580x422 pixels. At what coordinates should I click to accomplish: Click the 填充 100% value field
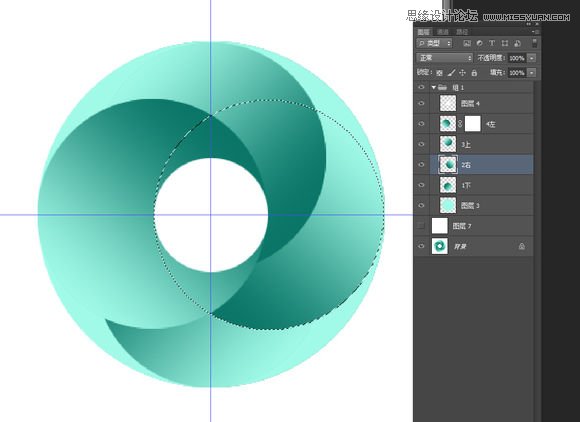coord(517,73)
